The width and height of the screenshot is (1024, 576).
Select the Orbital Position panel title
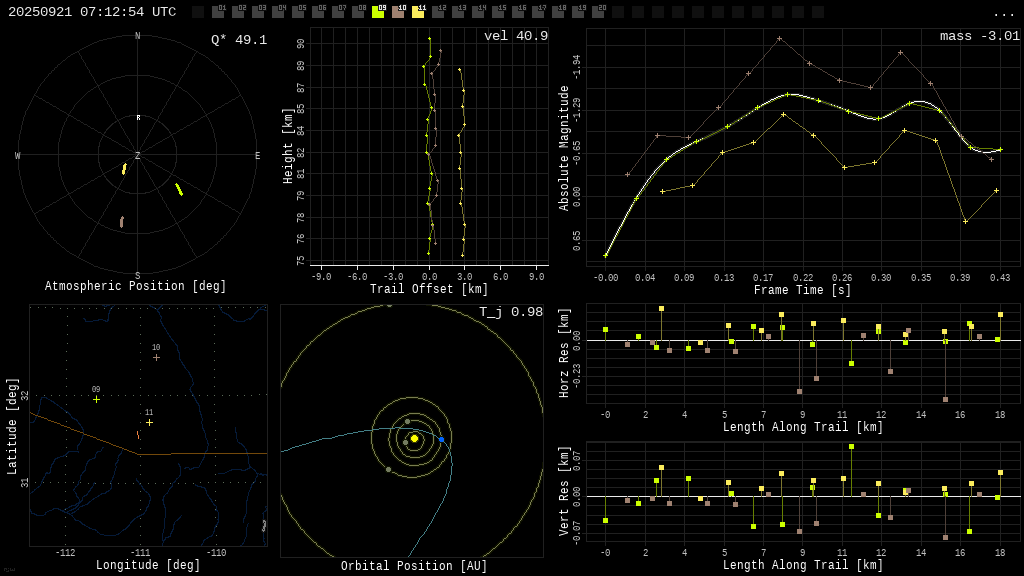[x=414, y=567]
